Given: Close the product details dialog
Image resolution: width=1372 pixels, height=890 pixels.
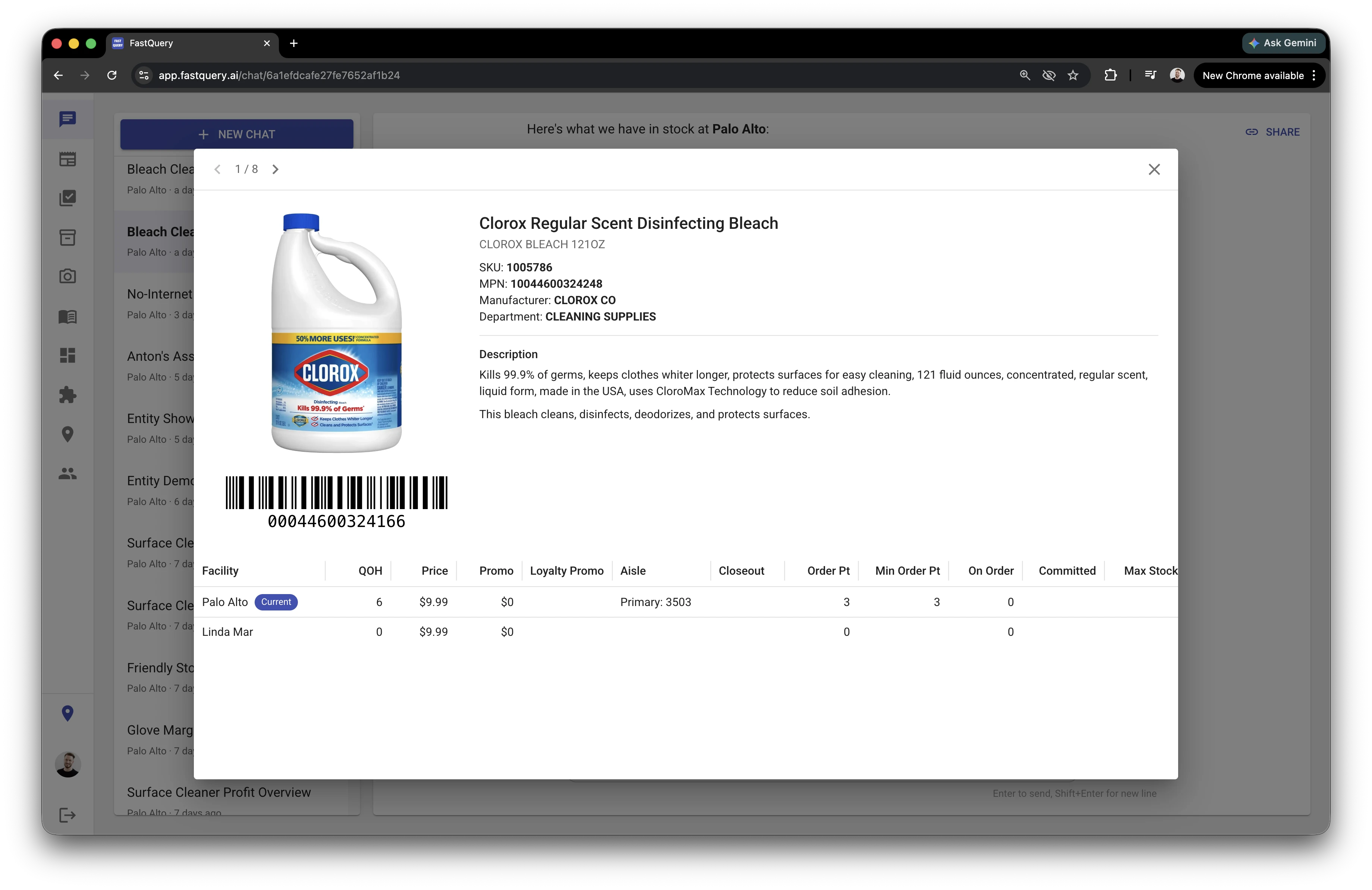Looking at the screenshot, I should 1154,170.
